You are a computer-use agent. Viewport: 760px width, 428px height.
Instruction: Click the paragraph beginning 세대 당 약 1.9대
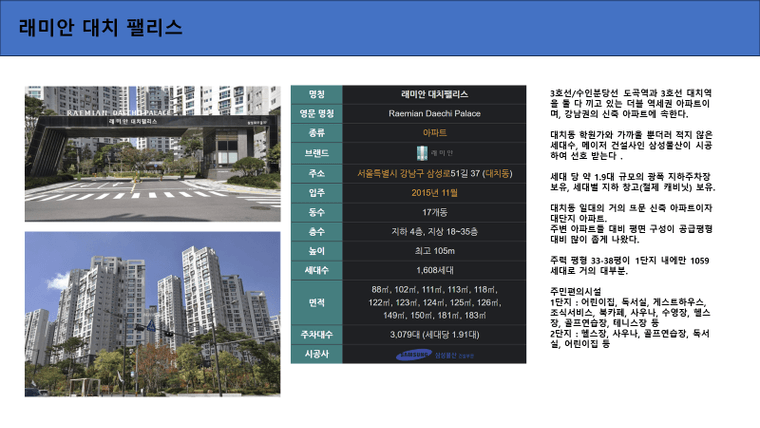click(x=633, y=182)
